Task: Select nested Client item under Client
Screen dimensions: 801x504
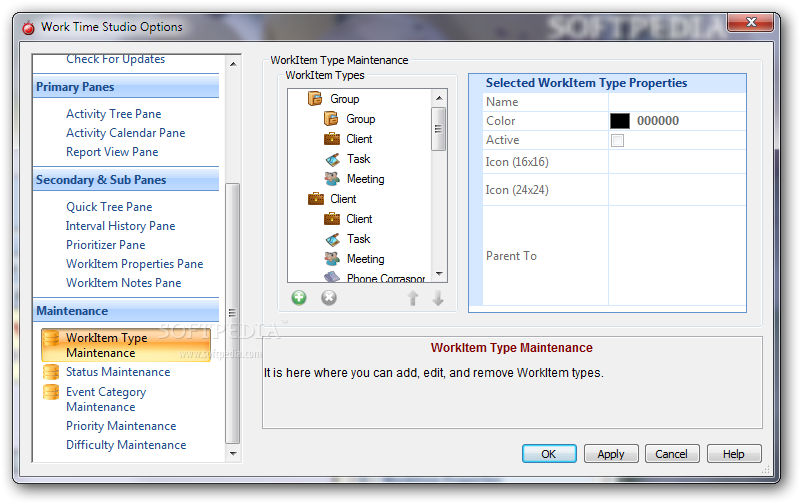Action: click(359, 219)
